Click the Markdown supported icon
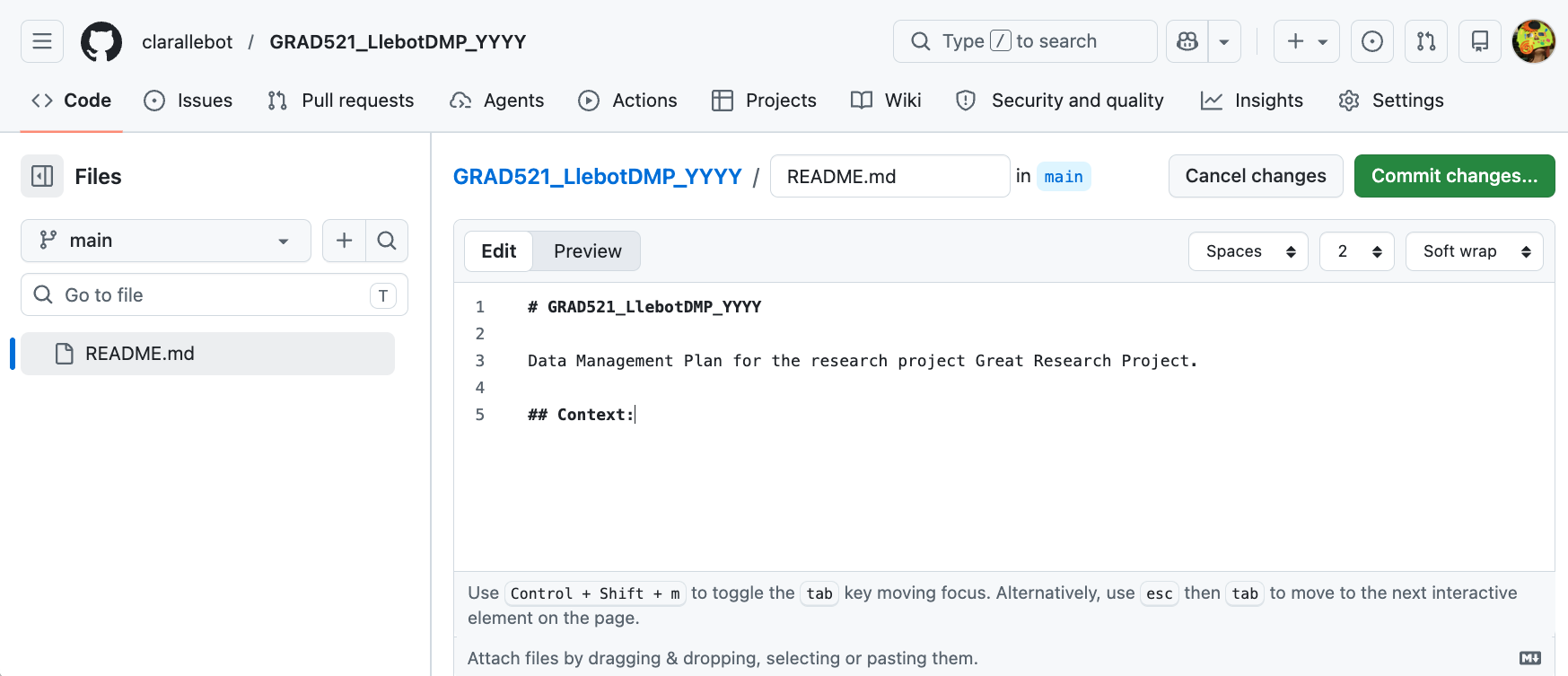Screen dimensions: 1568x676 coord(1530,658)
